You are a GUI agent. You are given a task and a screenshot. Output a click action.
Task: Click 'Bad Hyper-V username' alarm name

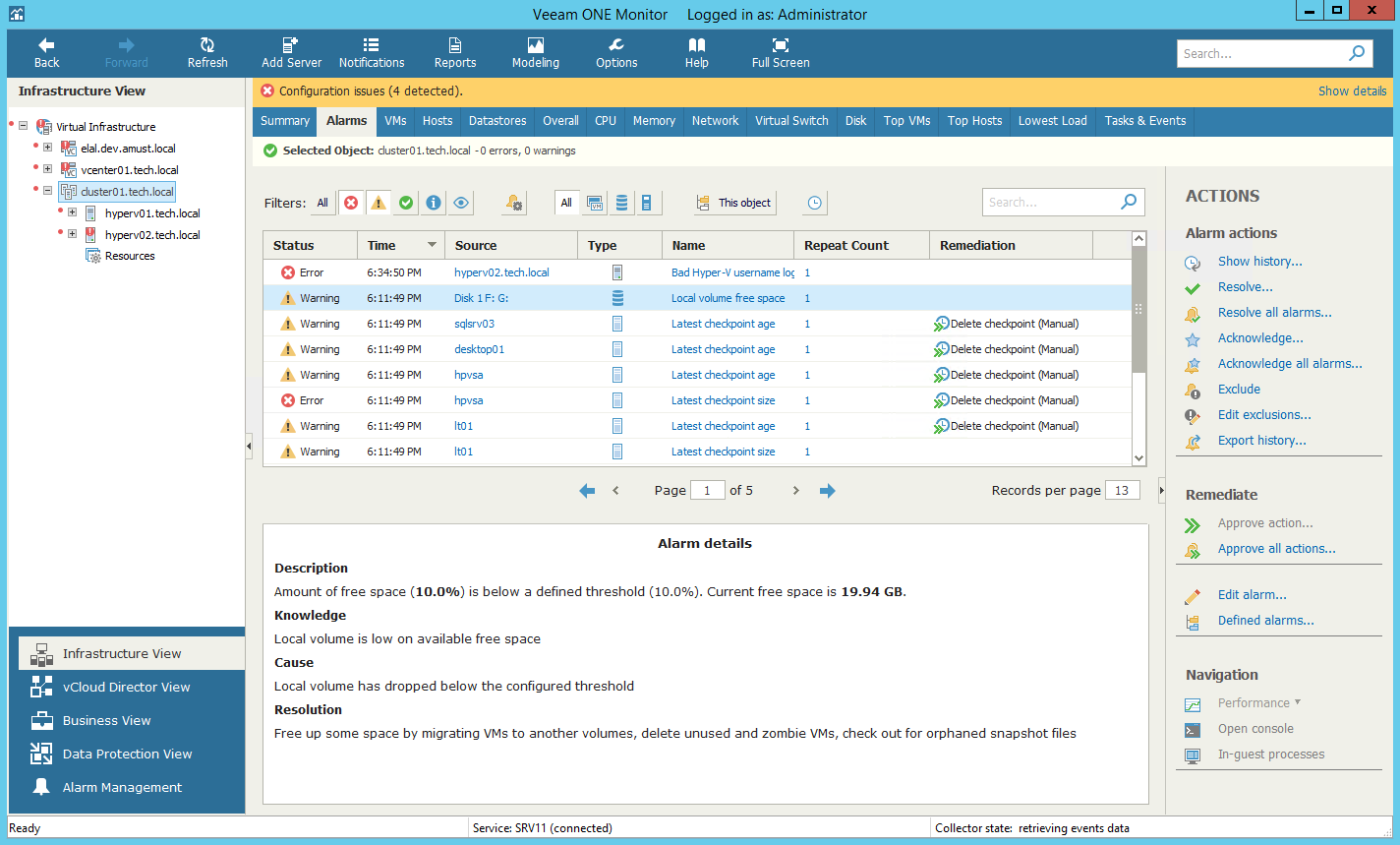732,272
